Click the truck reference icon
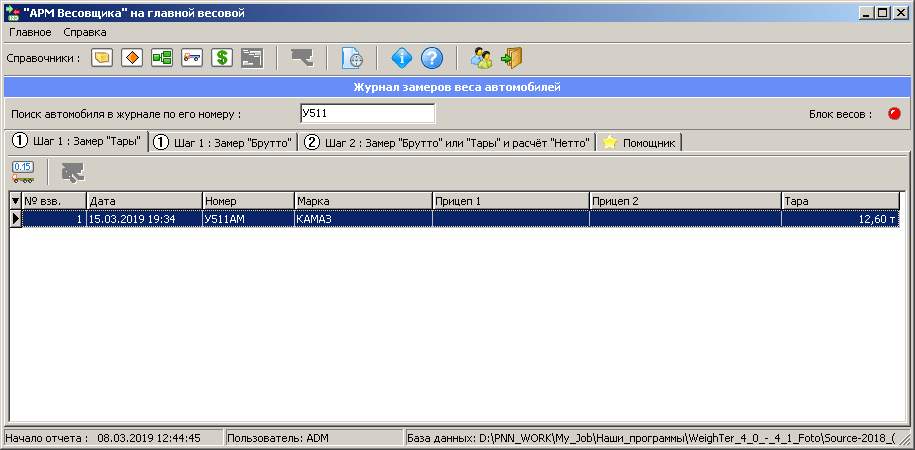 [x=191, y=58]
